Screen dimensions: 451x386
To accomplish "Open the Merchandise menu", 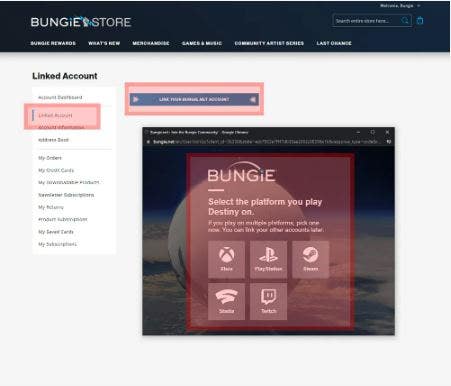I will 151,43.
